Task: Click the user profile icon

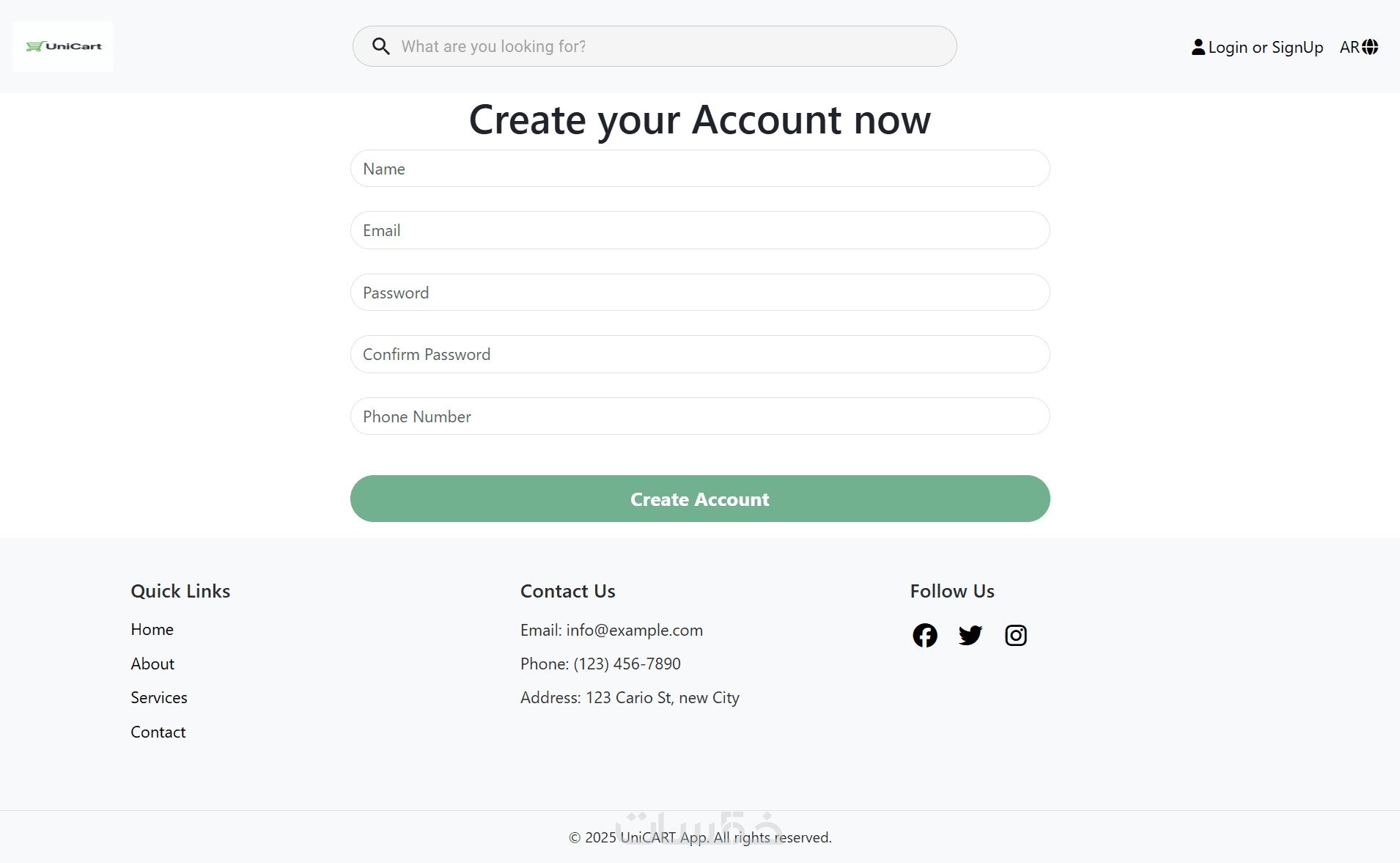Action: [1198, 47]
